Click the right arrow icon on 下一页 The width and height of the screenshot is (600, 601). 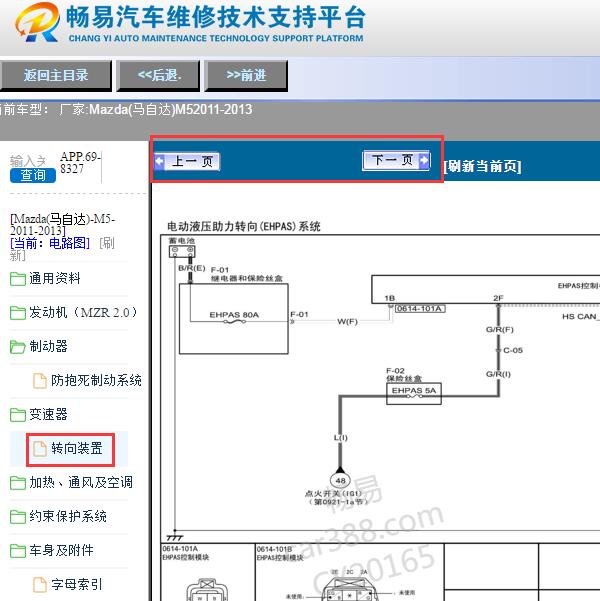424,160
